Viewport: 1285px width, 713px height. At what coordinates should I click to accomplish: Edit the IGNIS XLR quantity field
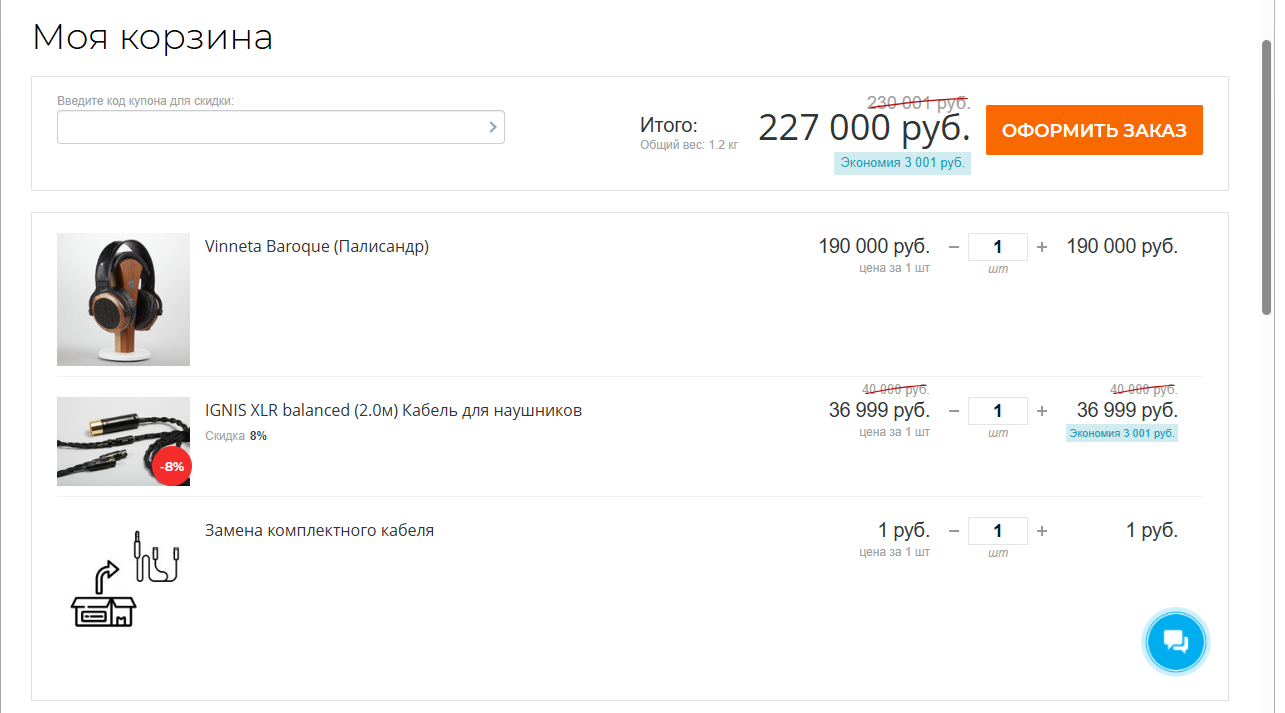[x=997, y=411]
